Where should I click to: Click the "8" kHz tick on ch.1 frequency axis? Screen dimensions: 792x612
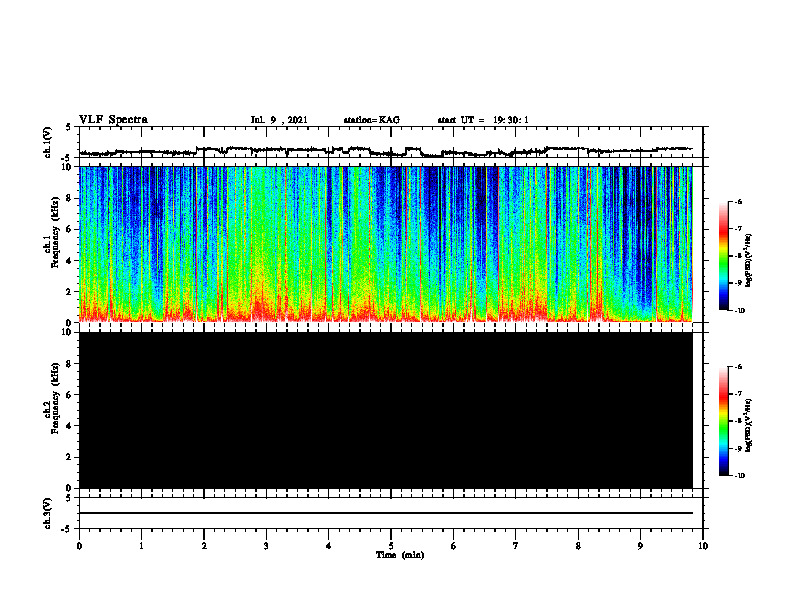tap(70, 198)
